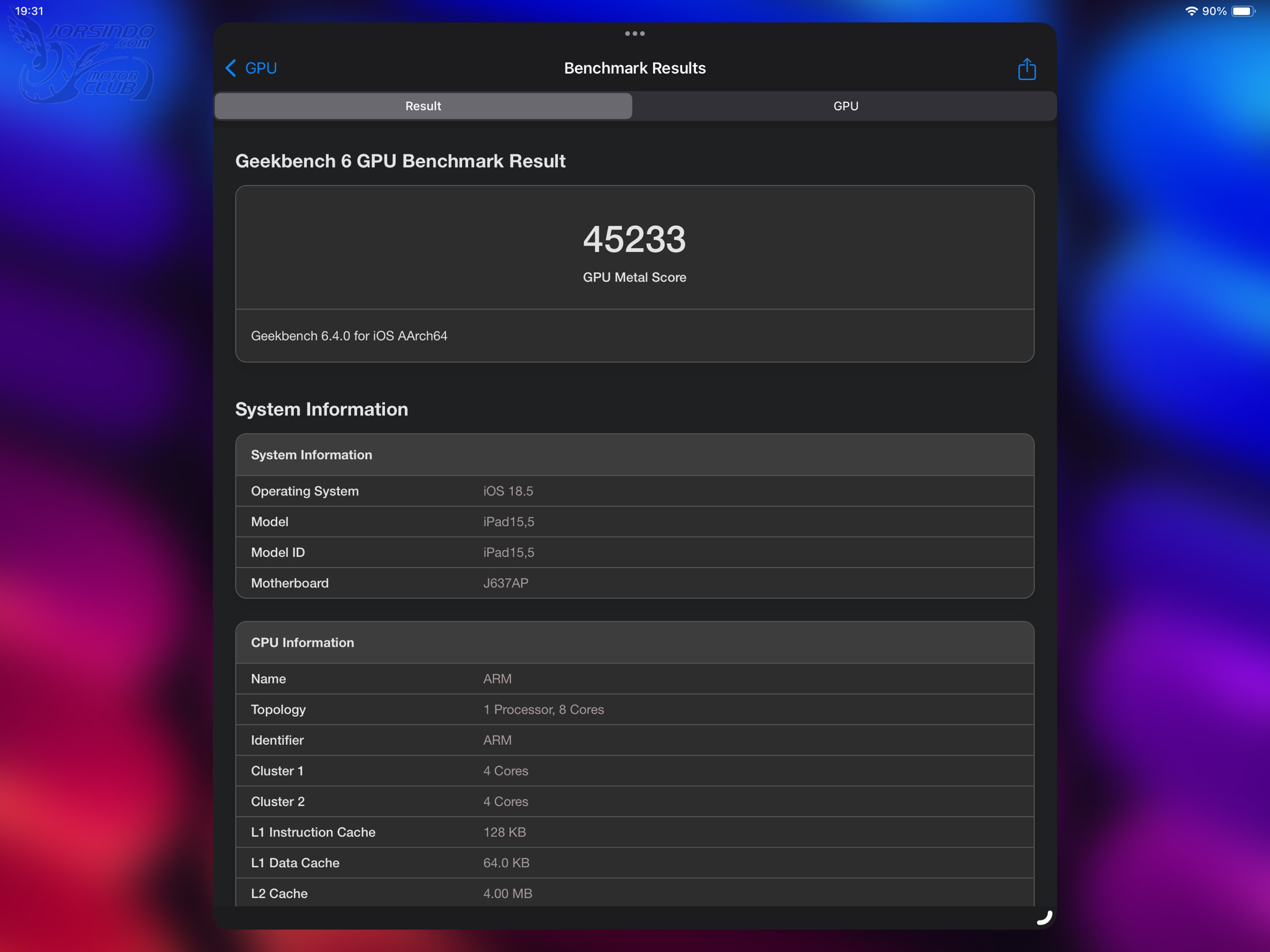Tap the GPU Metal Score label
The width and height of the screenshot is (1270, 952).
point(634,277)
